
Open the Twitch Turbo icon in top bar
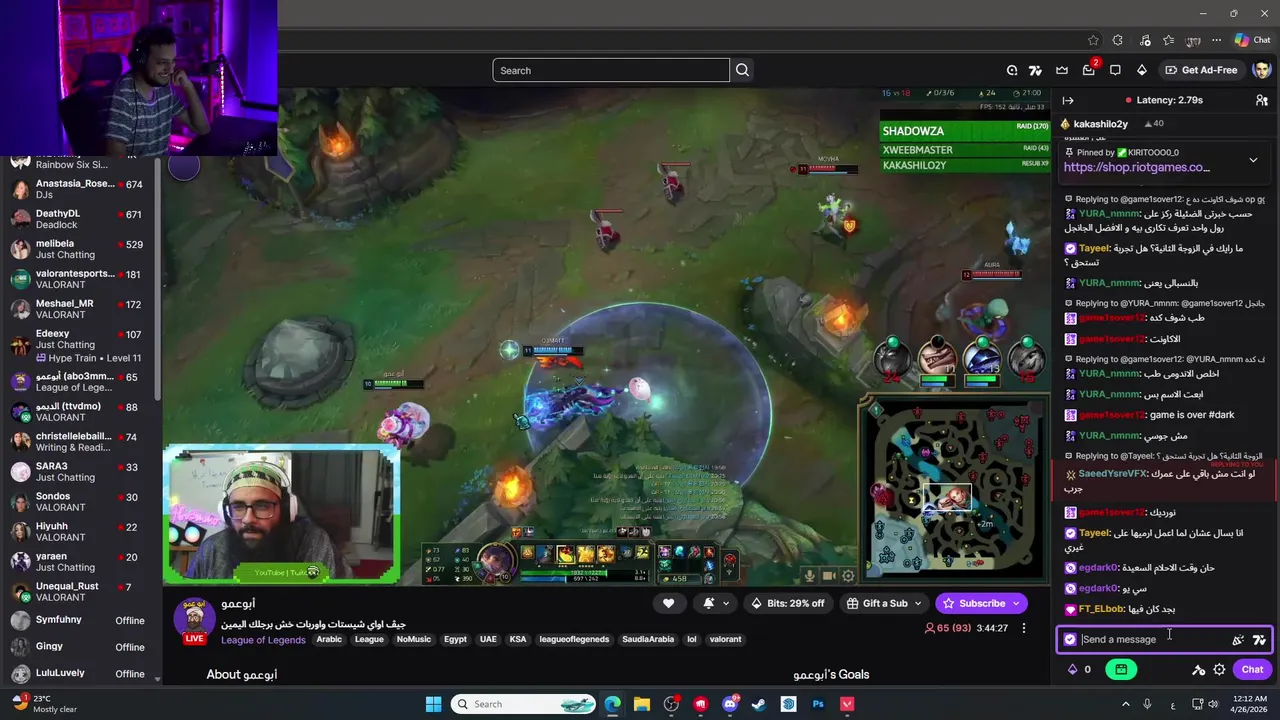click(1035, 70)
